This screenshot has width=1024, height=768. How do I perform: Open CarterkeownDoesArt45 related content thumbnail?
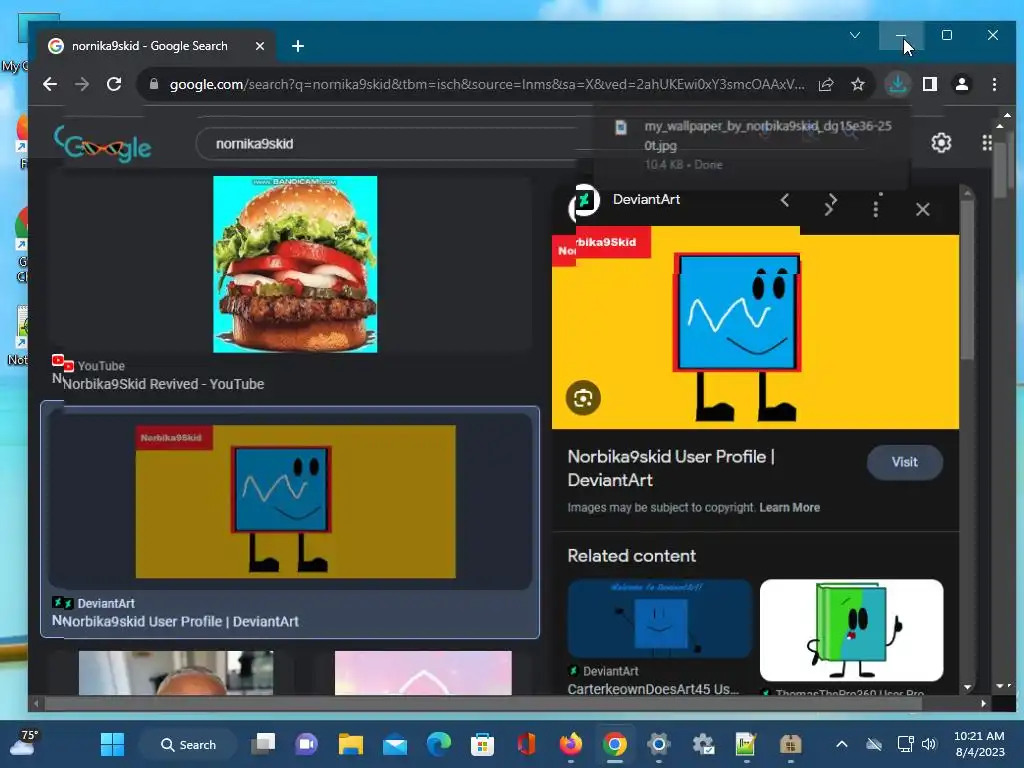pos(660,618)
